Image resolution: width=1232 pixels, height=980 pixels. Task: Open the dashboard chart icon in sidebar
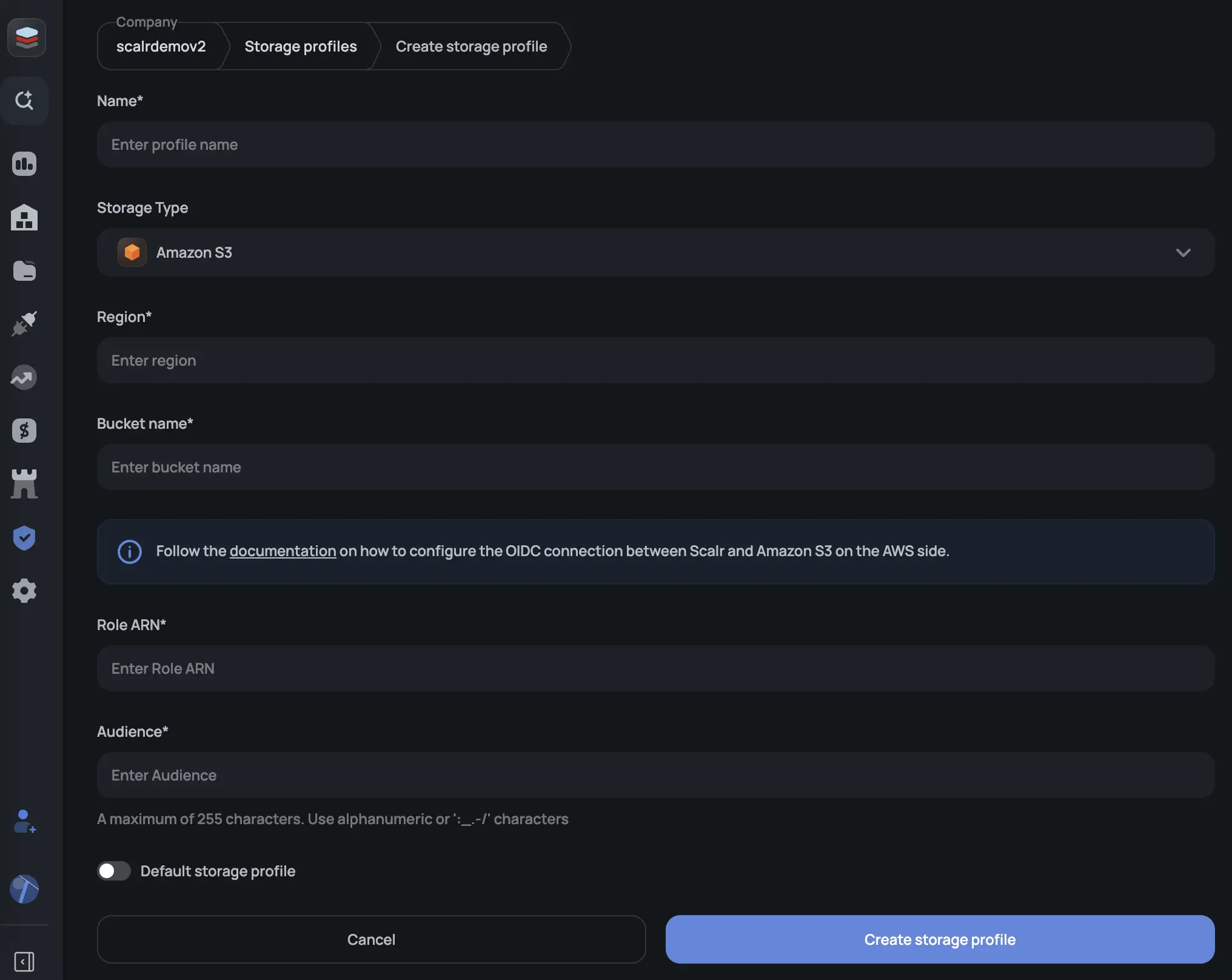pos(24,164)
